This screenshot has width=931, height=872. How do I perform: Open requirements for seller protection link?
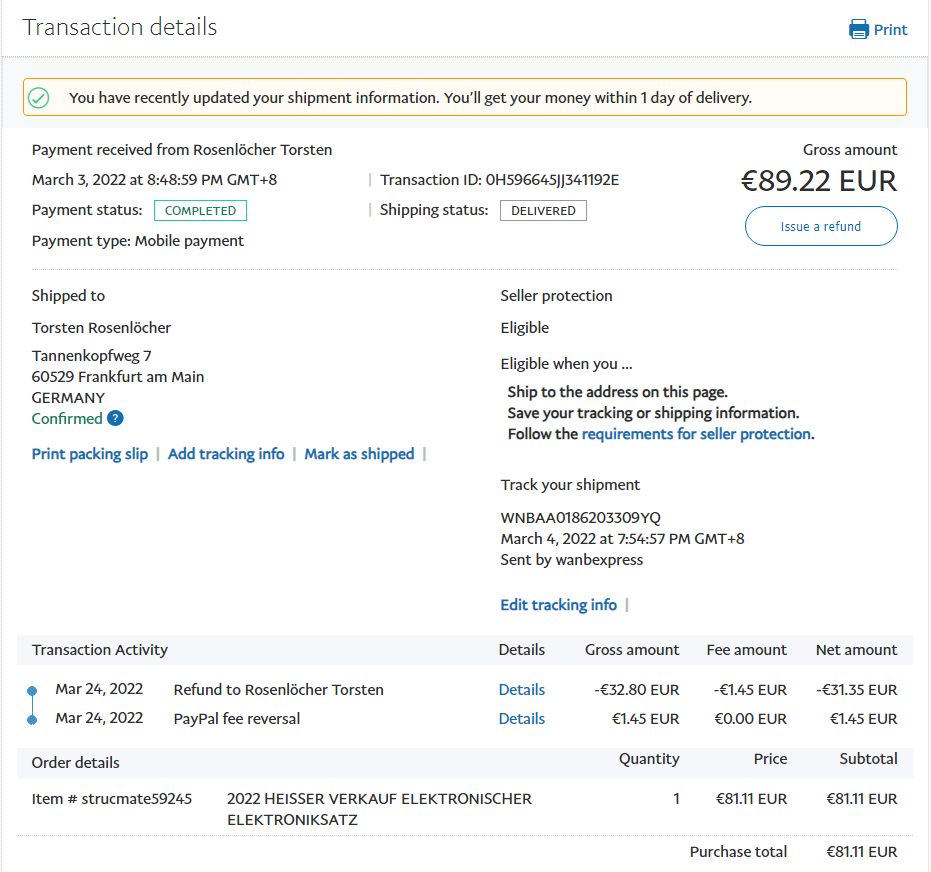point(696,434)
